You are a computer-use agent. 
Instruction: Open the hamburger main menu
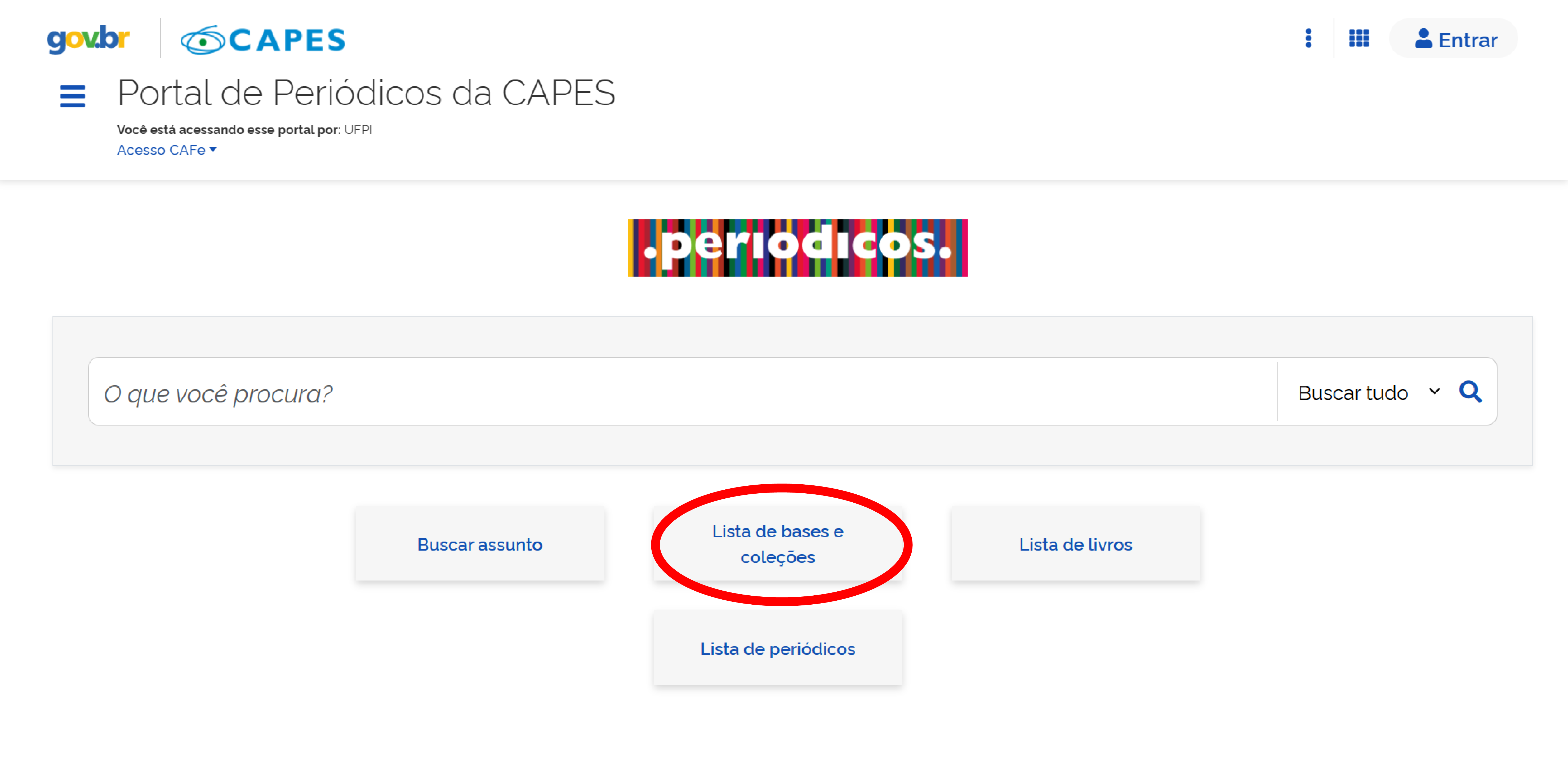click(x=72, y=96)
